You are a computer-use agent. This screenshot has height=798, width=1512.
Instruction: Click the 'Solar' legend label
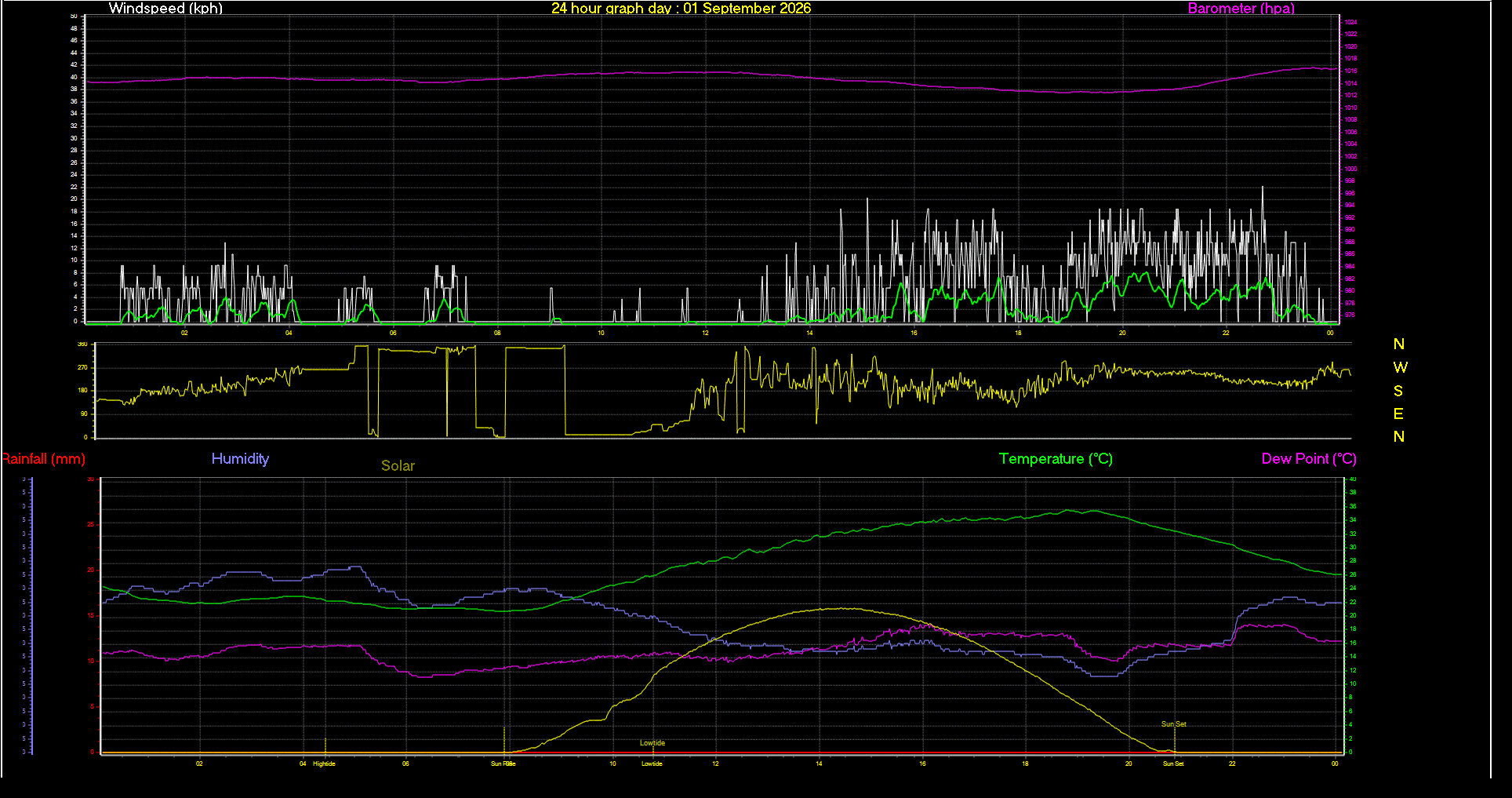[x=398, y=466]
